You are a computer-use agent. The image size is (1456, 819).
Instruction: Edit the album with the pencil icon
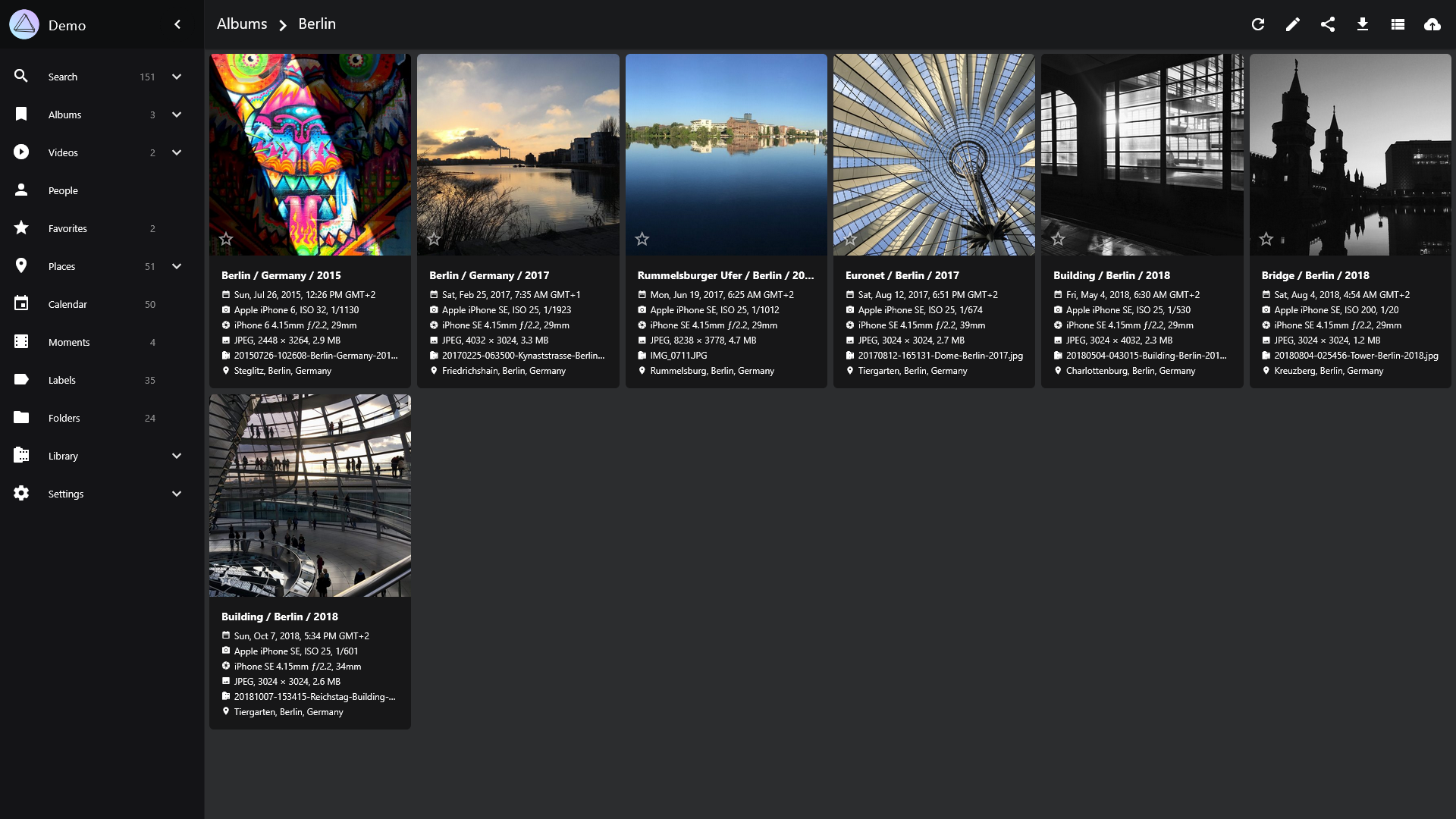pos(1292,24)
